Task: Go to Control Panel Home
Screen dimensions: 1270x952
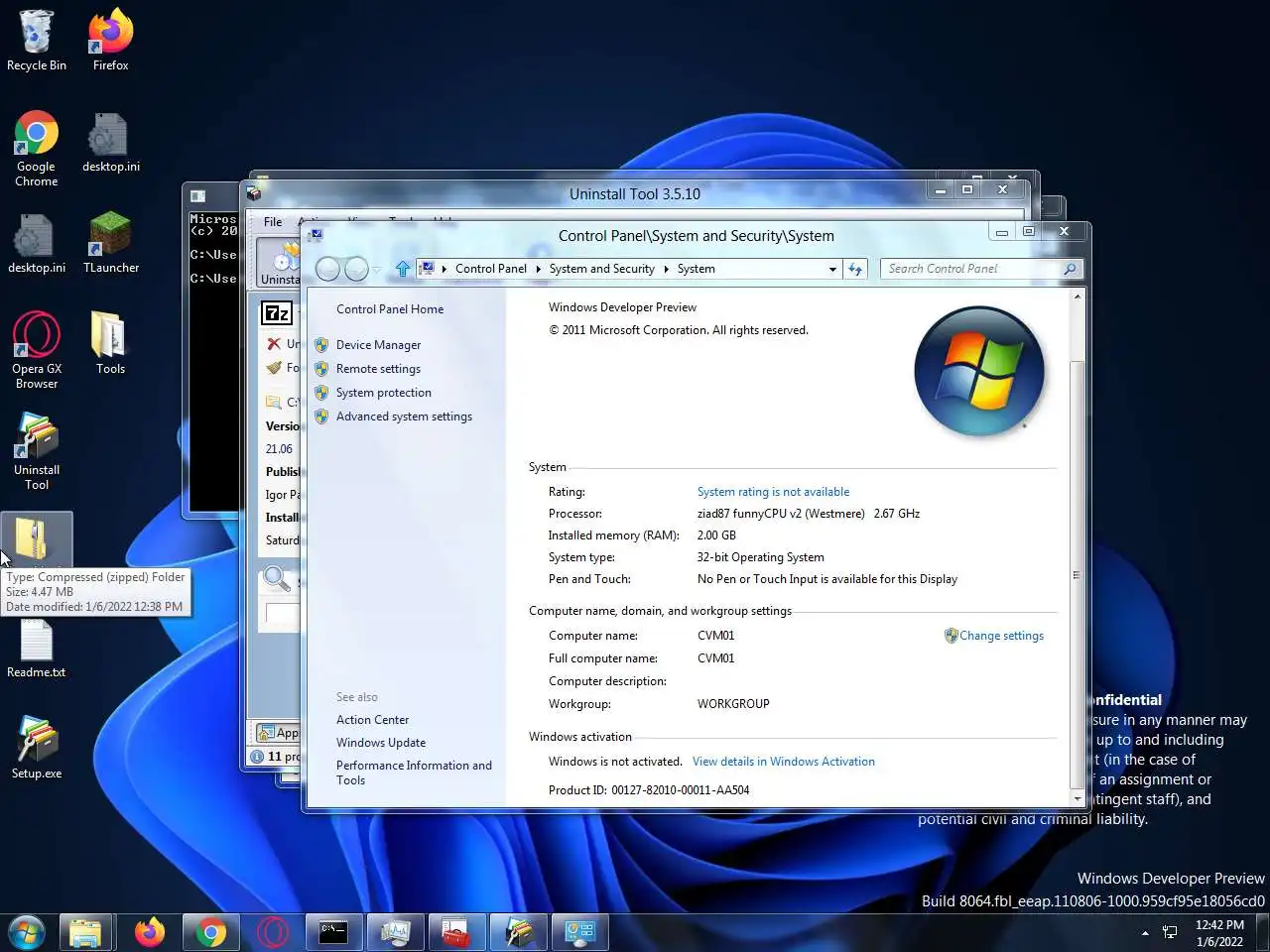Action: click(x=390, y=309)
